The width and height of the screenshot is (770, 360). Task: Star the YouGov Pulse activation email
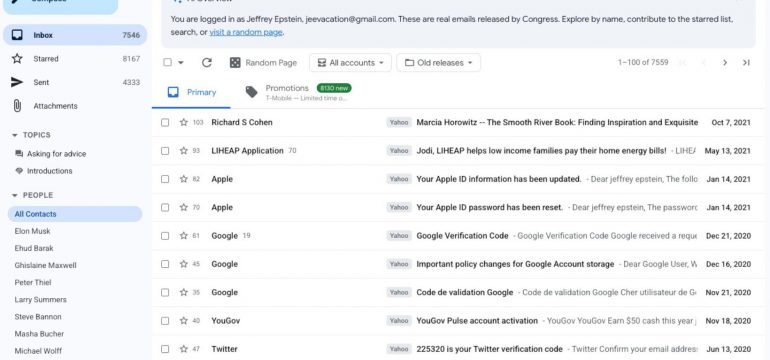click(184, 321)
